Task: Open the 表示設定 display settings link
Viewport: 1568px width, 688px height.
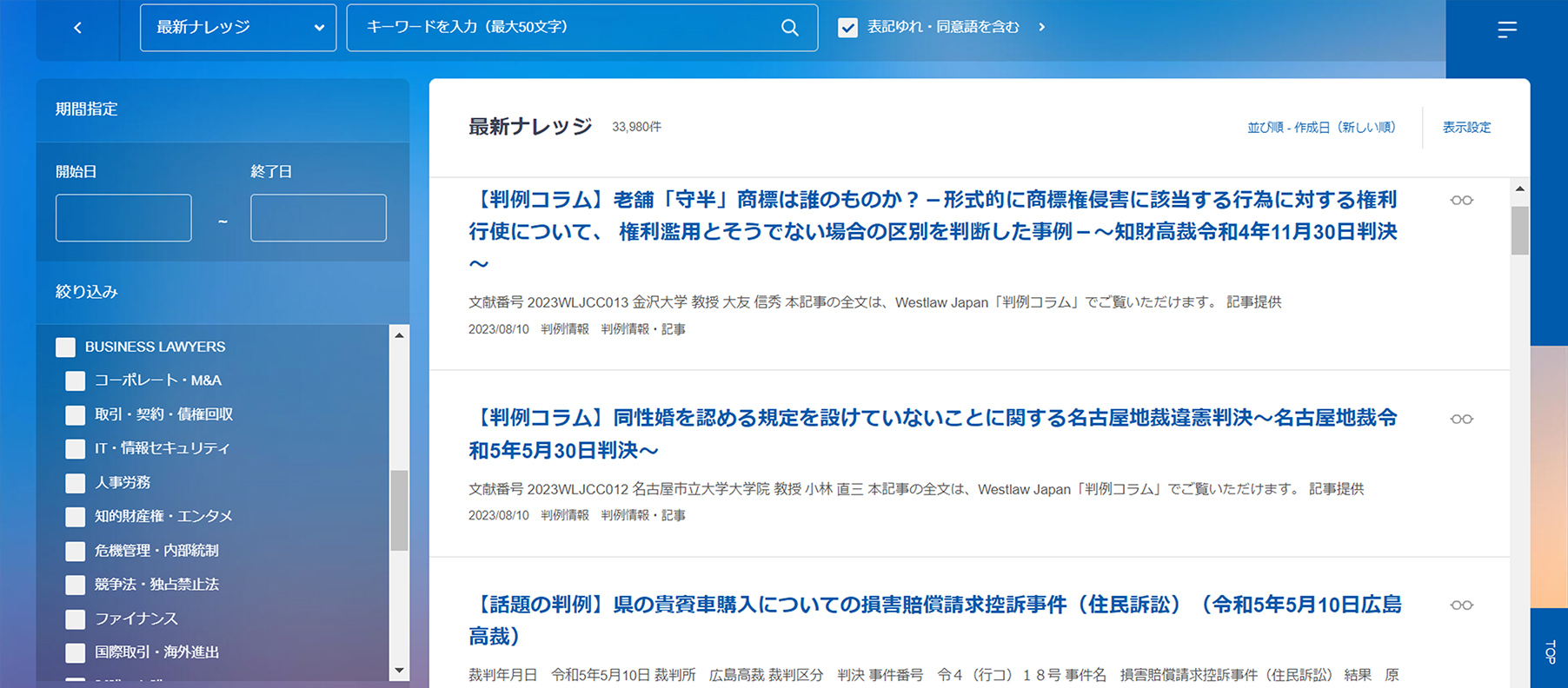Action: point(1466,128)
